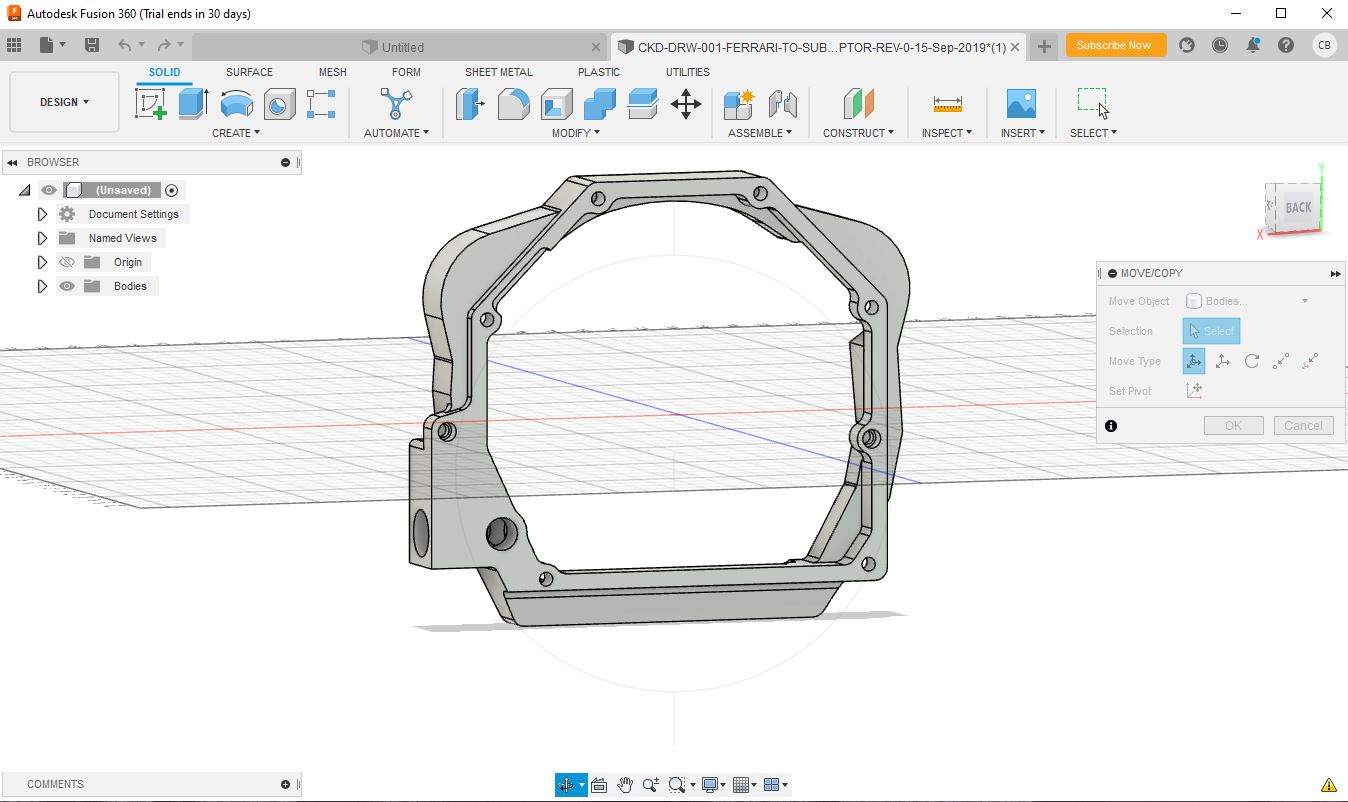This screenshot has width=1348, height=802.
Task: Select the Rotate move type icon
Action: point(1251,361)
